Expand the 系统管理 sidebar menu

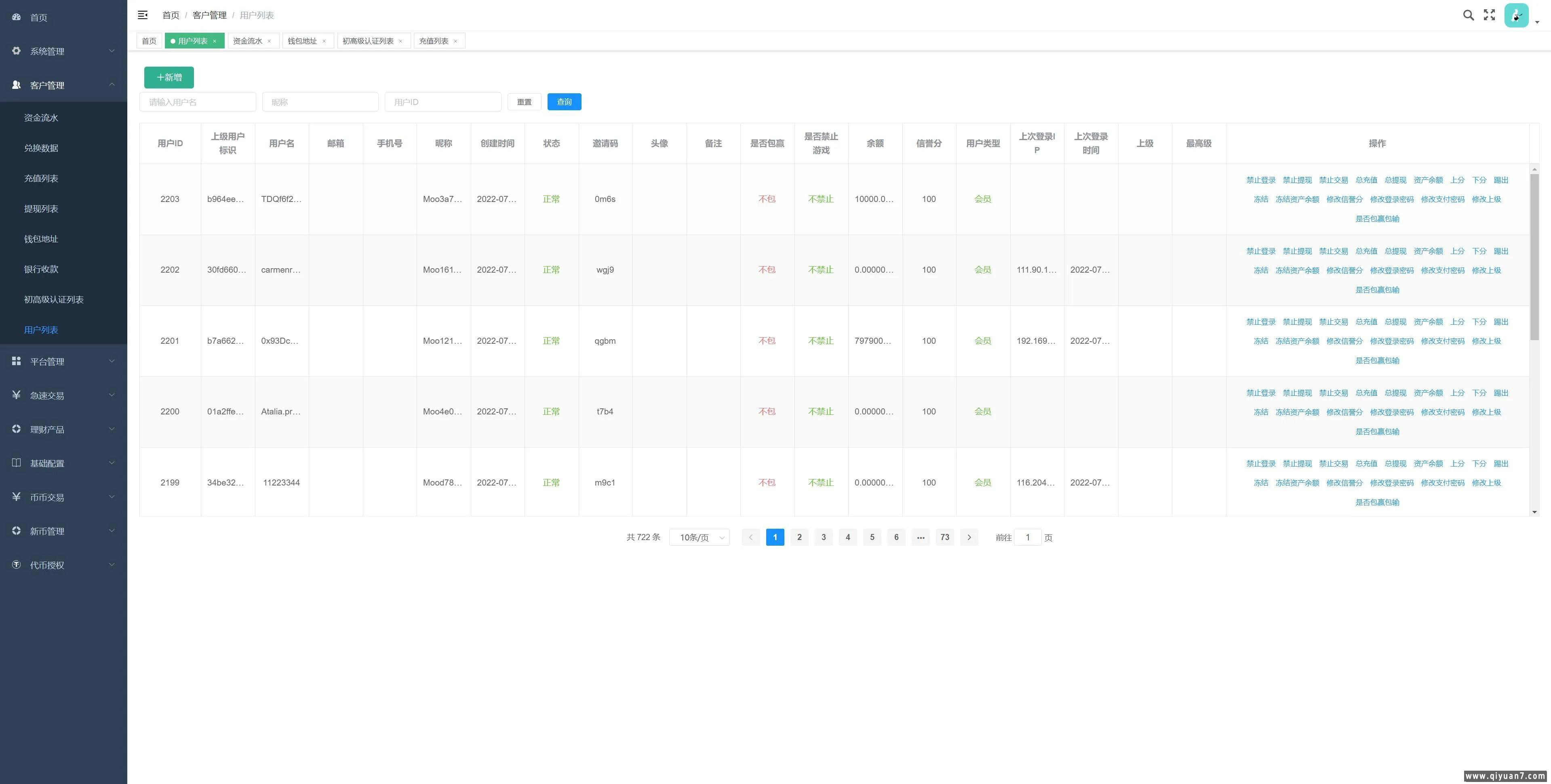[63, 51]
